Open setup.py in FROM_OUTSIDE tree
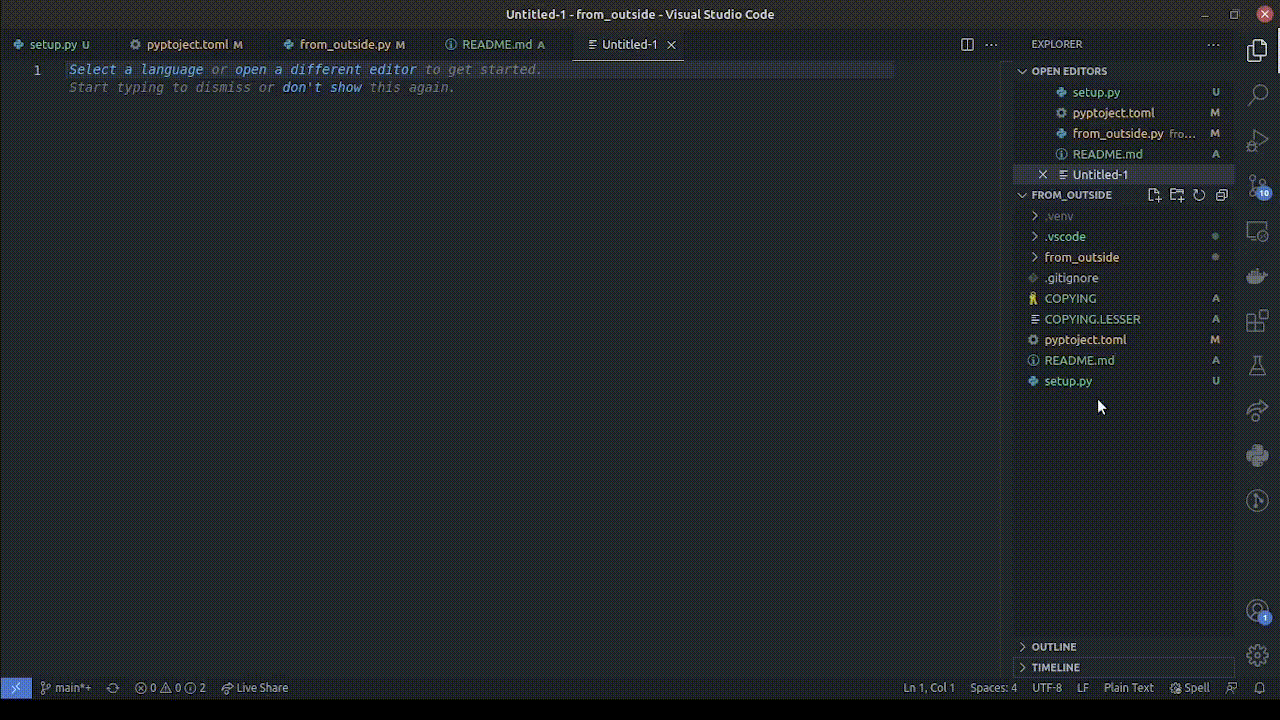 click(x=1124, y=381)
